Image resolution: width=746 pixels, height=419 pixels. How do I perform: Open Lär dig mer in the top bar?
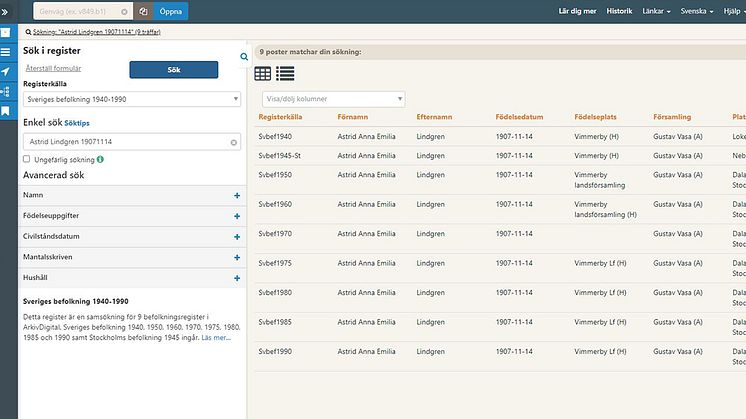[x=577, y=11]
